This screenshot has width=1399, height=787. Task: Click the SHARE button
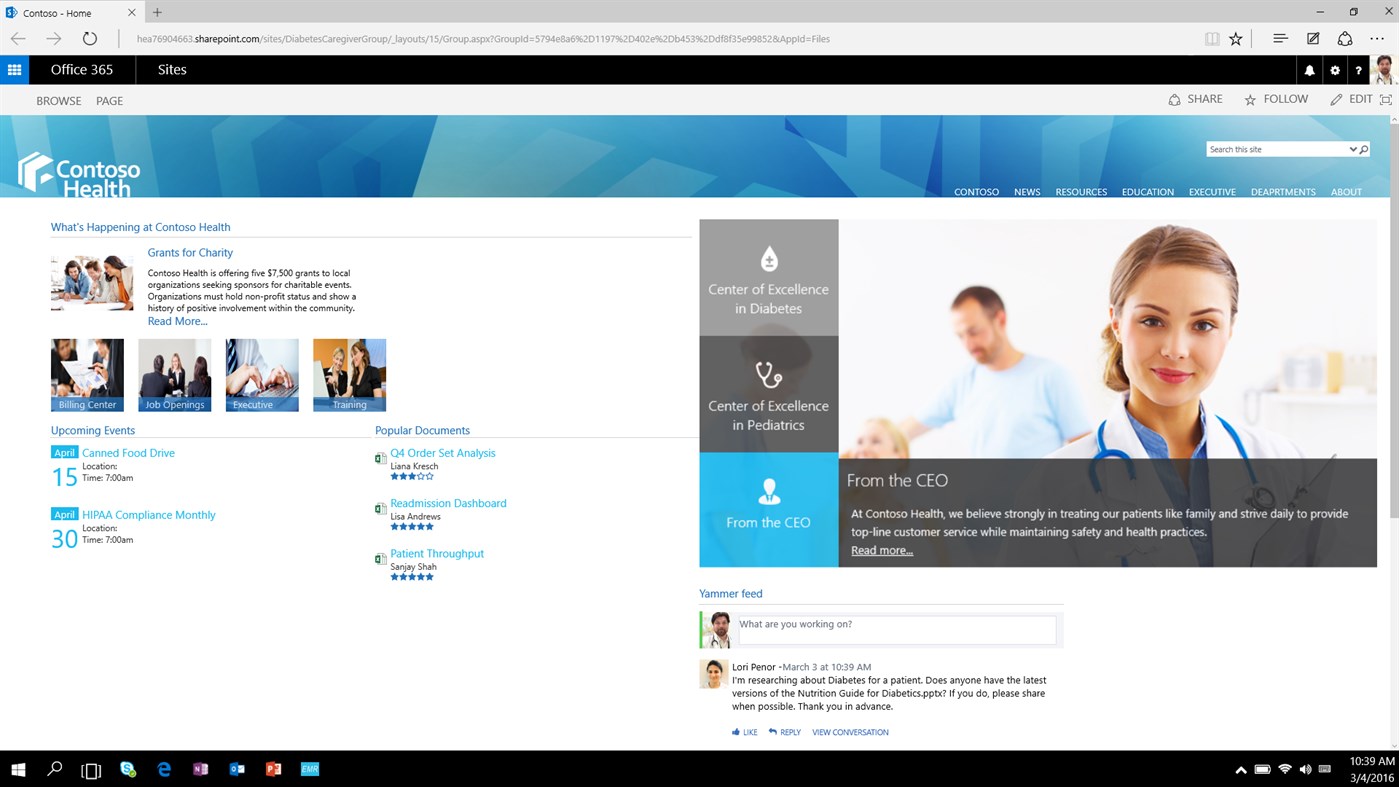(x=1195, y=99)
